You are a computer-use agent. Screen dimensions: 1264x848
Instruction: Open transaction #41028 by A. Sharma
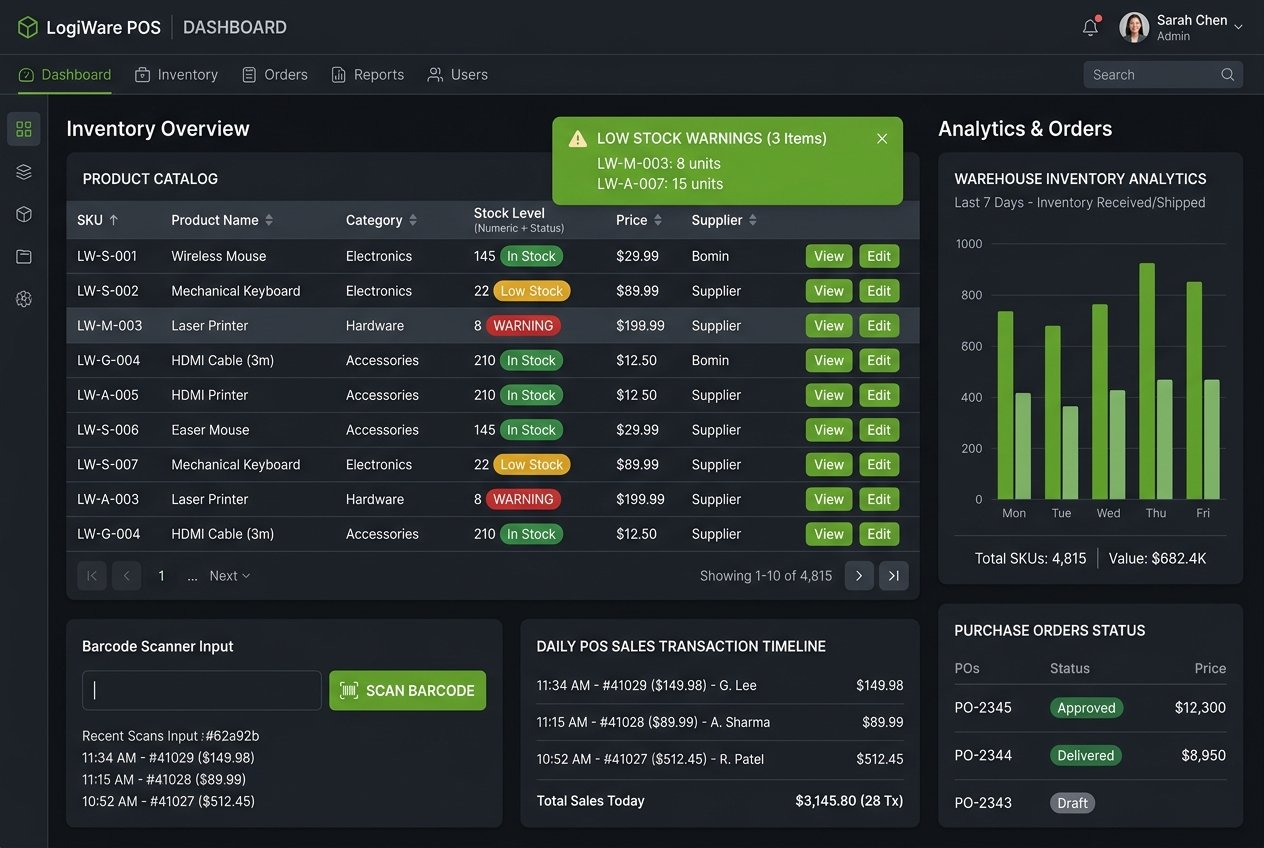click(720, 722)
